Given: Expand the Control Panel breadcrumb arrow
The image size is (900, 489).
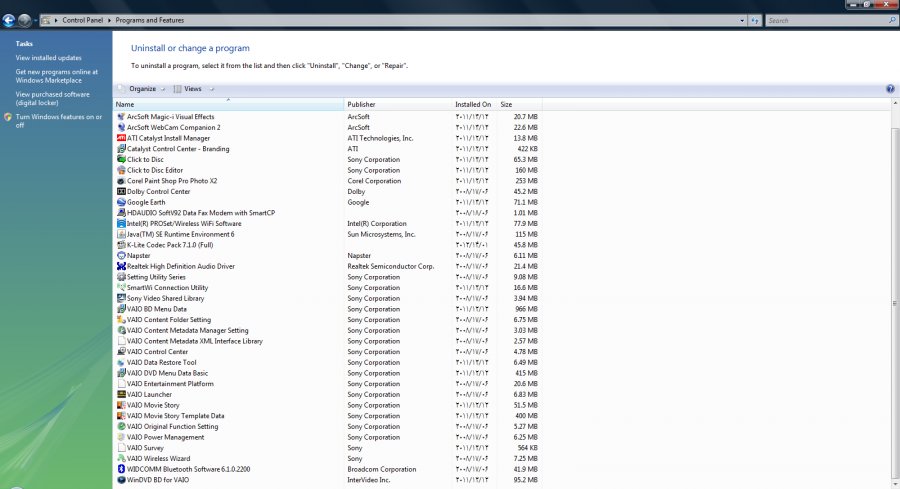Looking at the screenshot, I should (109, 20).
